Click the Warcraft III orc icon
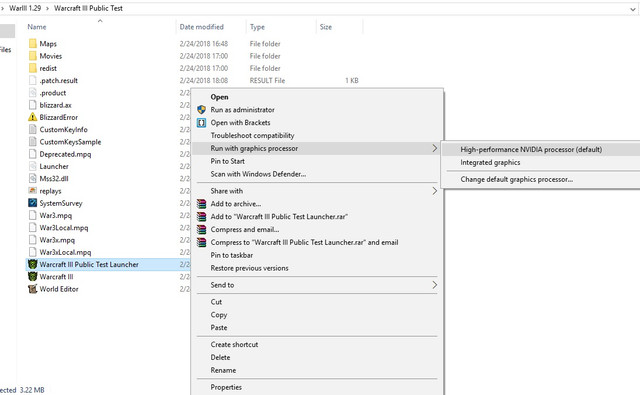The image size is (640, 395). [x=33, y=277]
